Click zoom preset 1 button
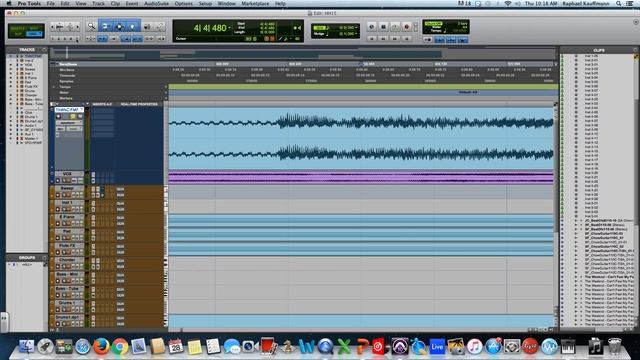The height and width of the screenshot is (360, 640). tap(53, 39)
